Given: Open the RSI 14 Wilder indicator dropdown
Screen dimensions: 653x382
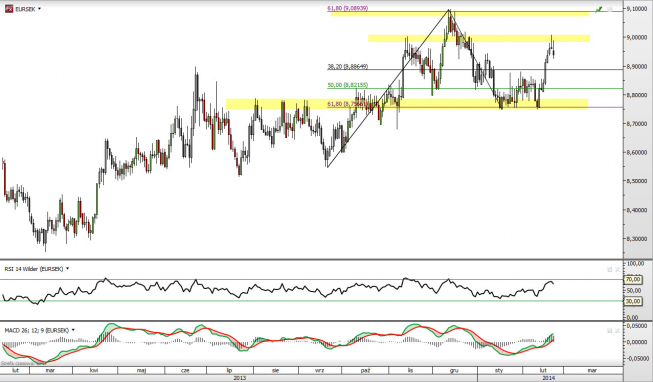Looking at the screenshot, I should [x=67, y=269].
